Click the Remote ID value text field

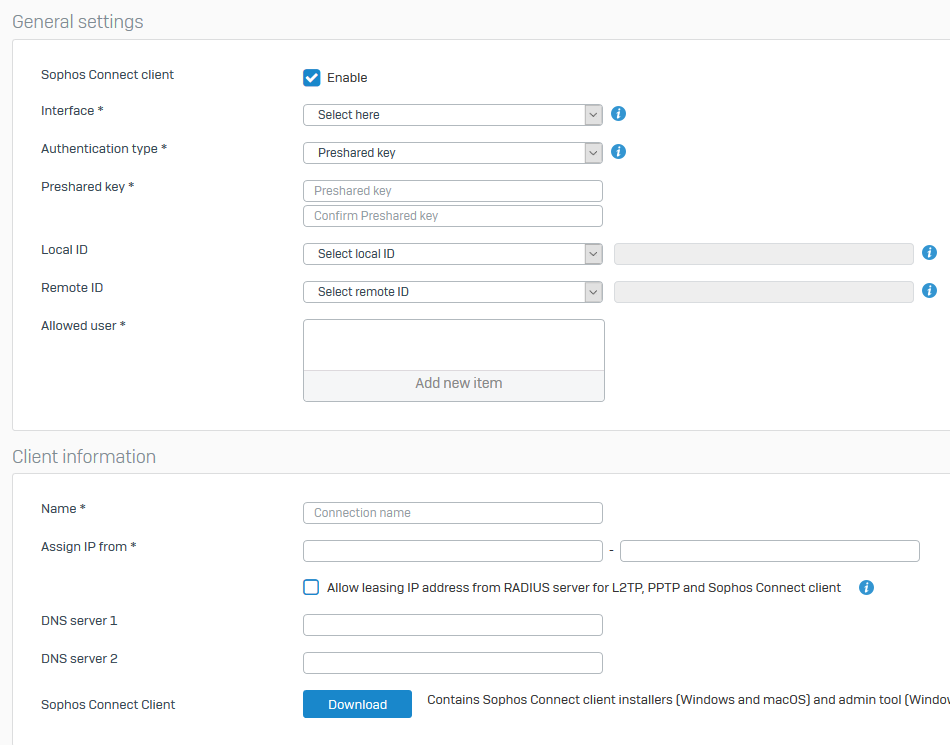pos(763,292)
